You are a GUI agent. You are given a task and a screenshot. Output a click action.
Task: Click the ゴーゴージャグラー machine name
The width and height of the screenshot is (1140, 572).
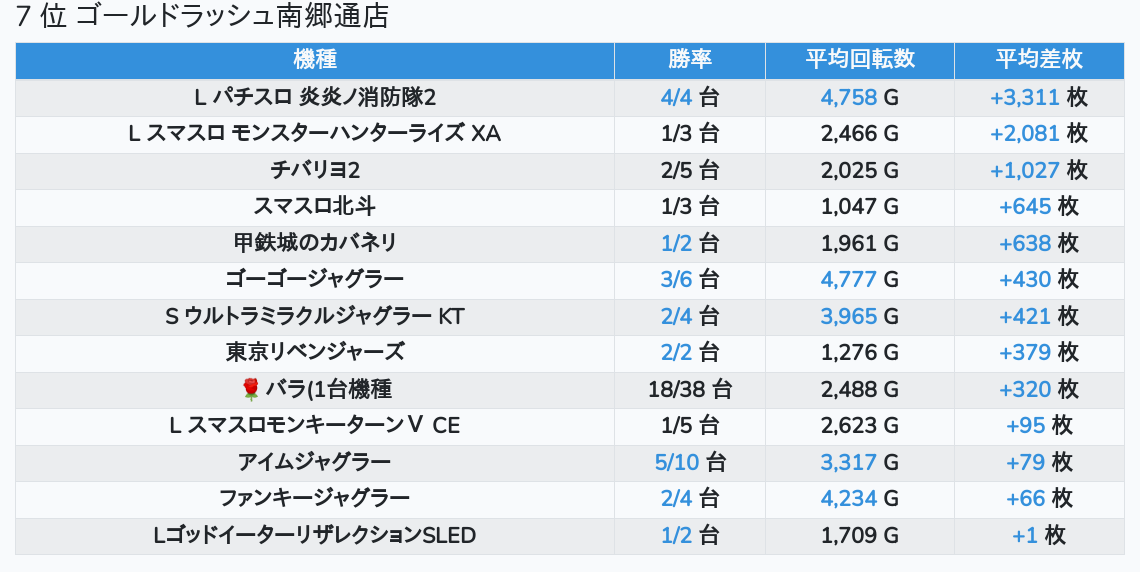315,279
